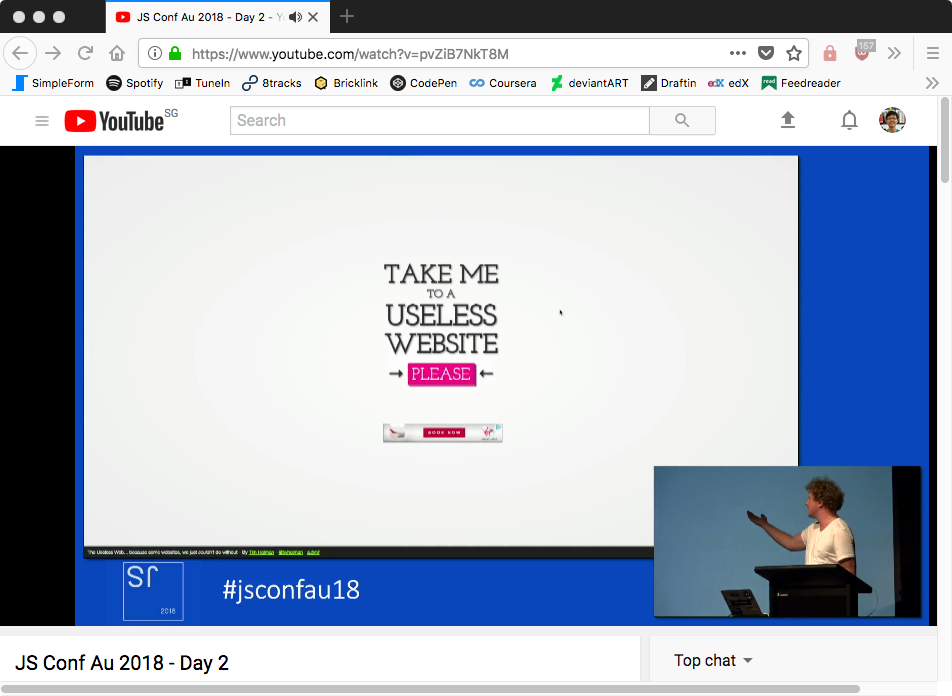Reload the page with the refresh icon
Image resolution: width=952 pixels, height=696 pixels.
tap(85, 53)
